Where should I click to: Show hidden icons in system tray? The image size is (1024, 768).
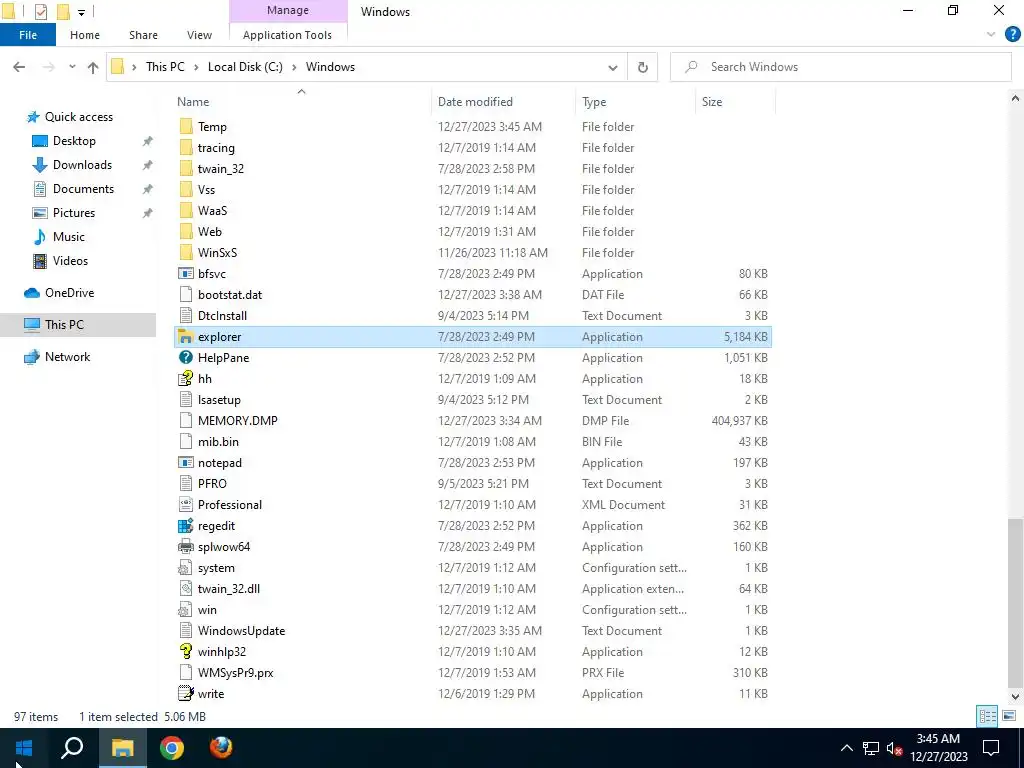(x=846, y=748)
